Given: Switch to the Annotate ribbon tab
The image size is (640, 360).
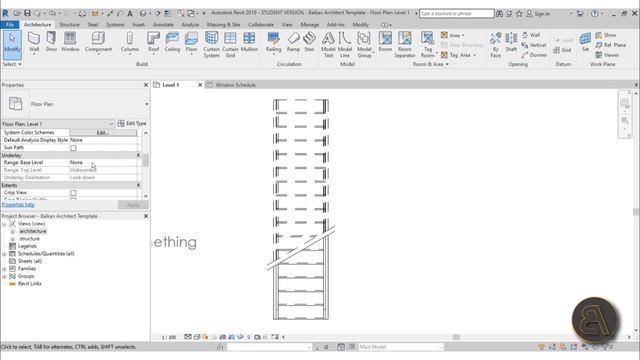Looking at the screenshot, I should (163, 24).
